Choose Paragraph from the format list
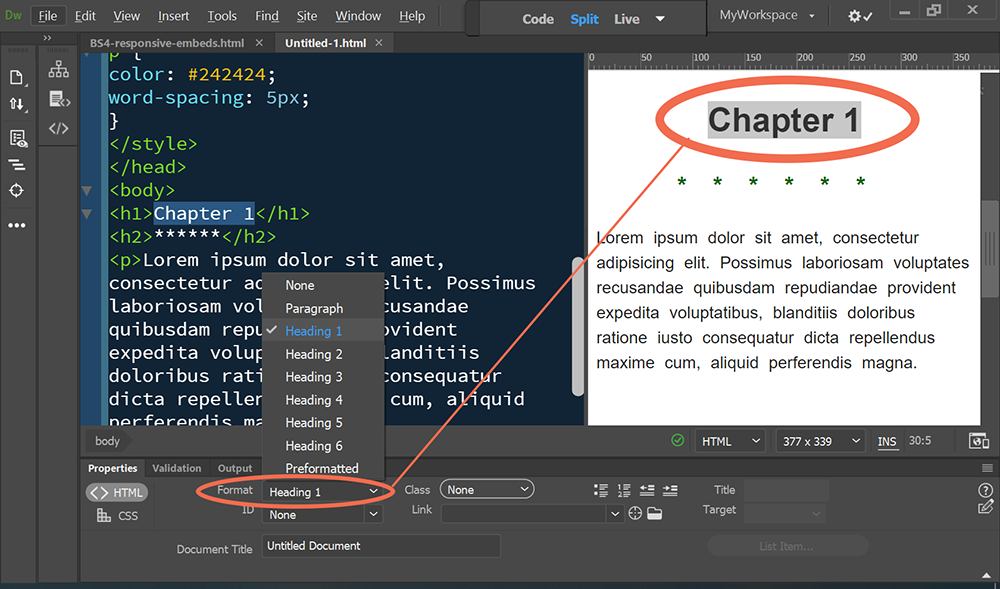The height and width of the screenshot is (589, 1000). point(323,309)
